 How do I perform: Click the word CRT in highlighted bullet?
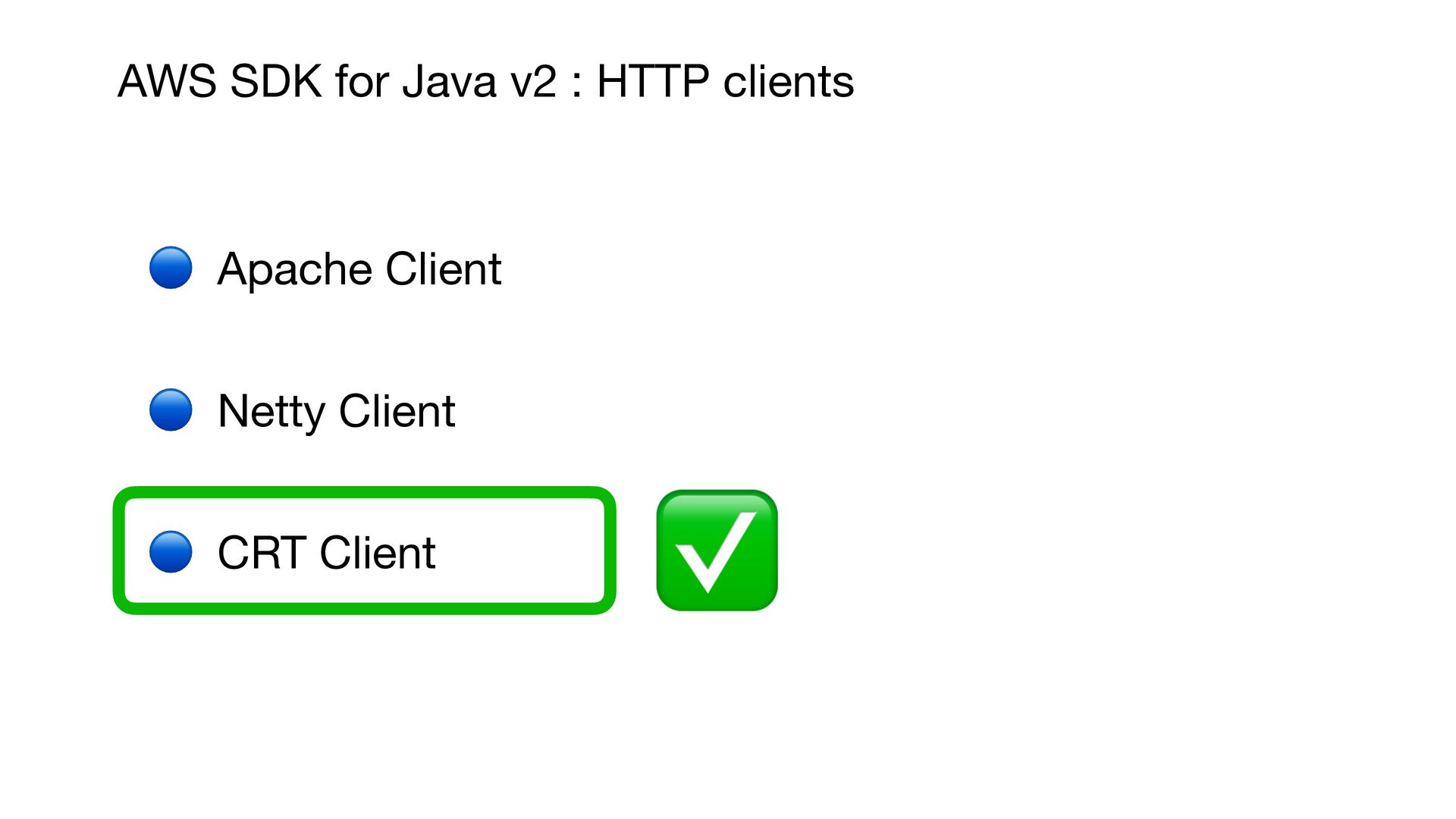point(262,552)
